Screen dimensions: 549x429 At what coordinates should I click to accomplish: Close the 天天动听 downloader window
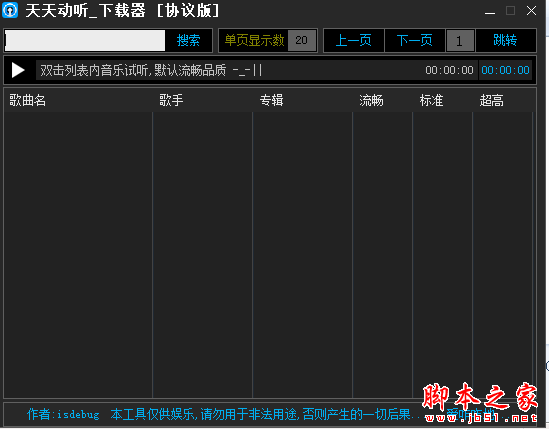pos(531,11)
